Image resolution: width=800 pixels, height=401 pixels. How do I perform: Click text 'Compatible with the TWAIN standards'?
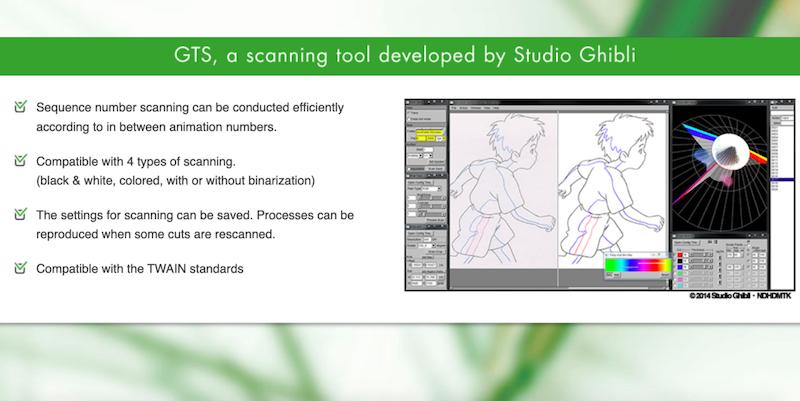(140, 268)
